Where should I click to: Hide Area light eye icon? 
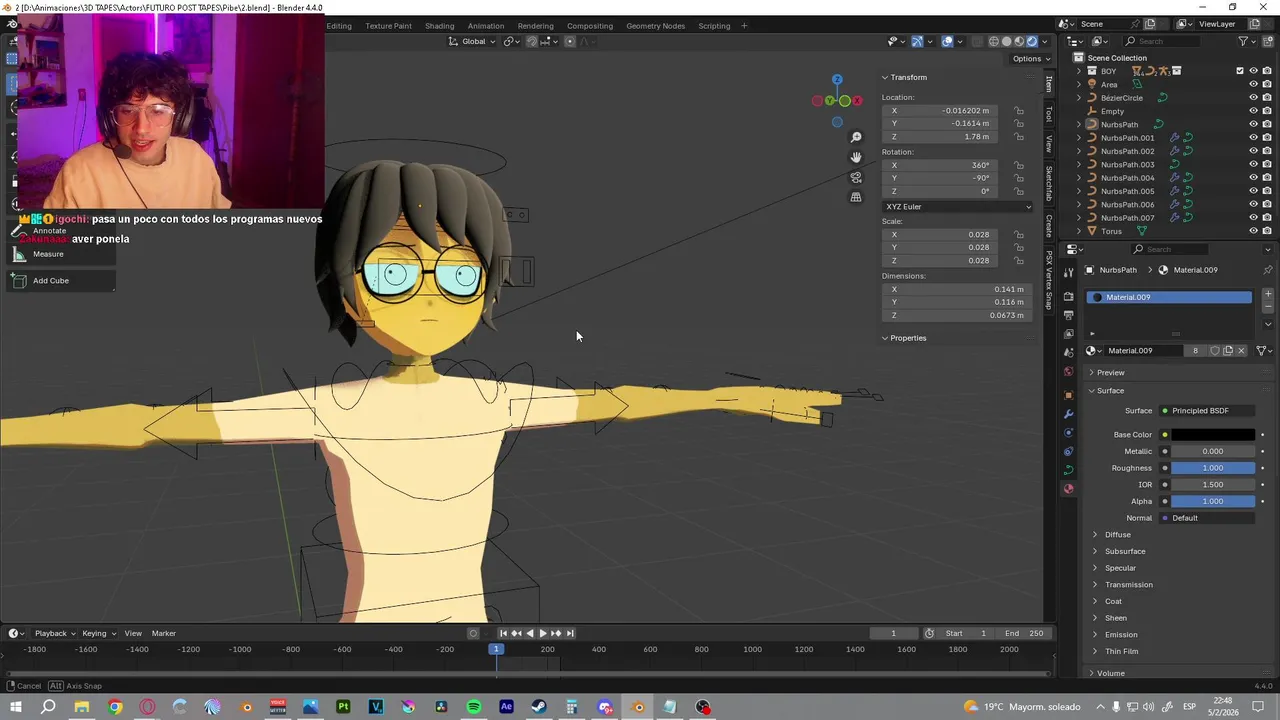coord(1253,84)
